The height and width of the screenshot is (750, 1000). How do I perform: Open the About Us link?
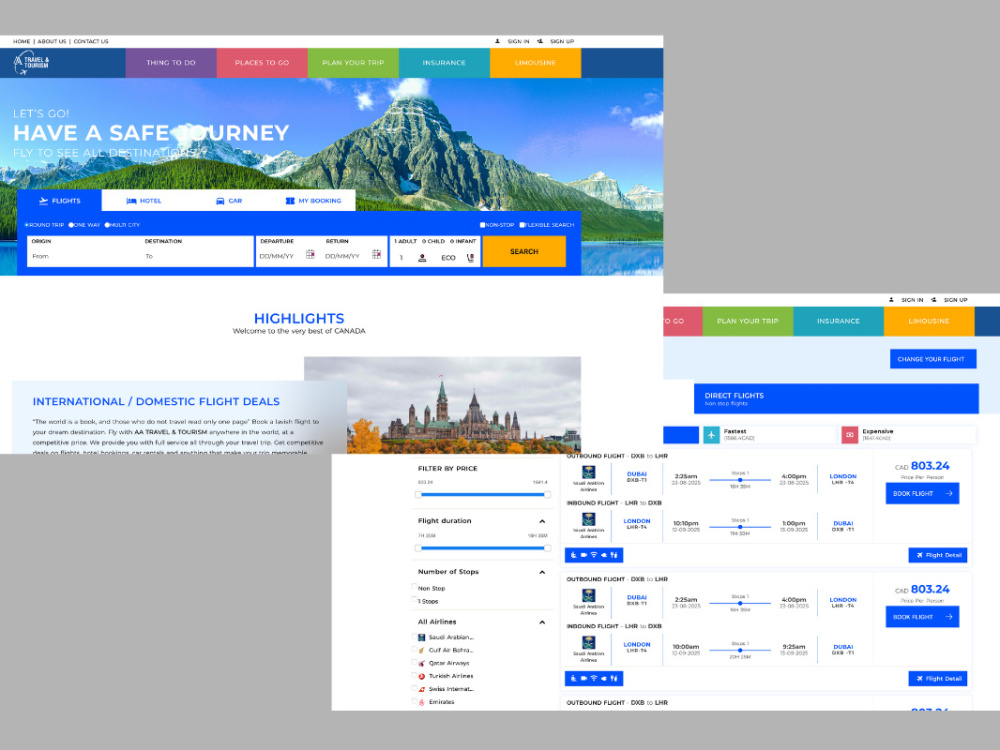[x=52, y=41]
